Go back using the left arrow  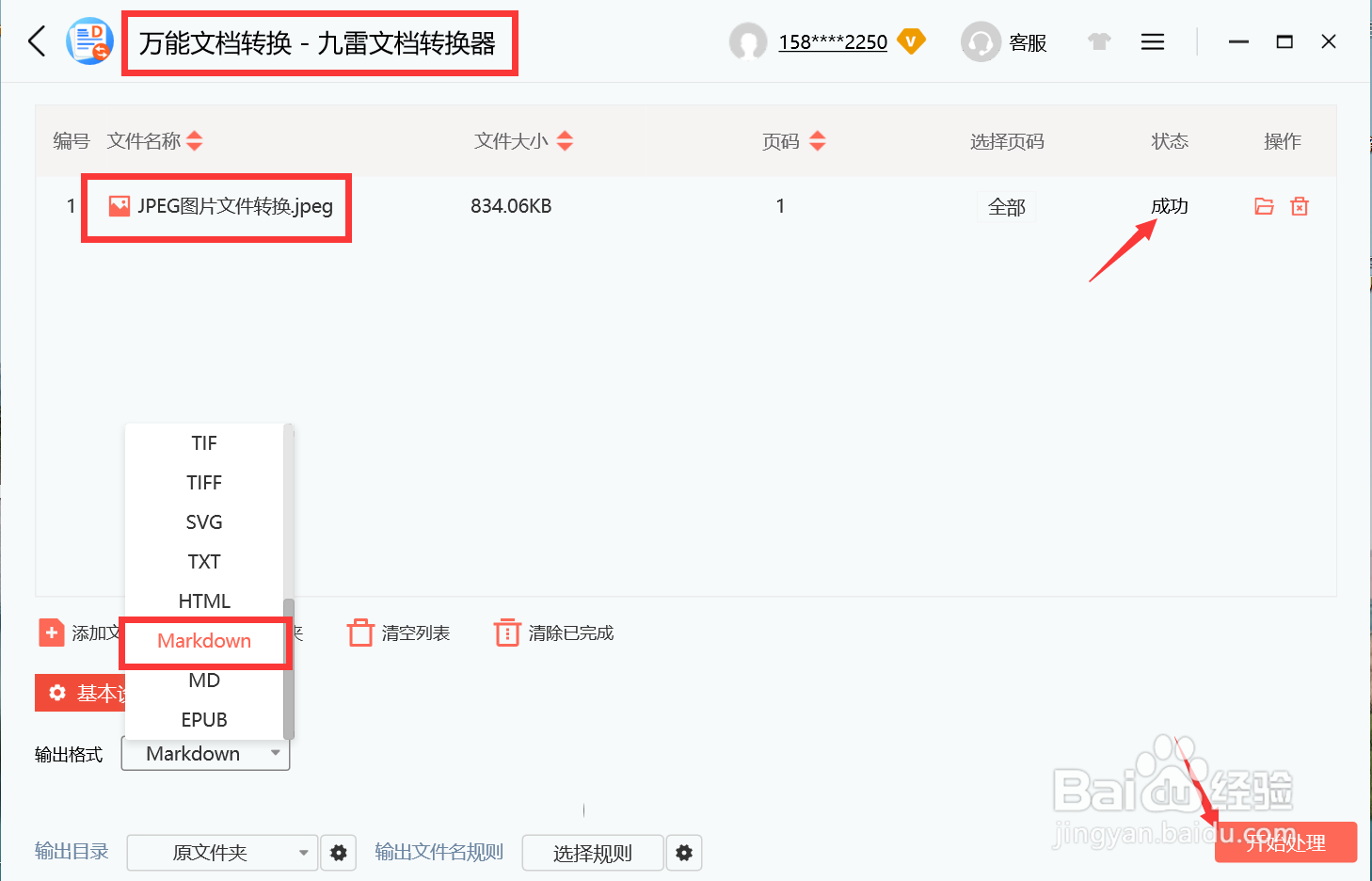coord(38,41)
